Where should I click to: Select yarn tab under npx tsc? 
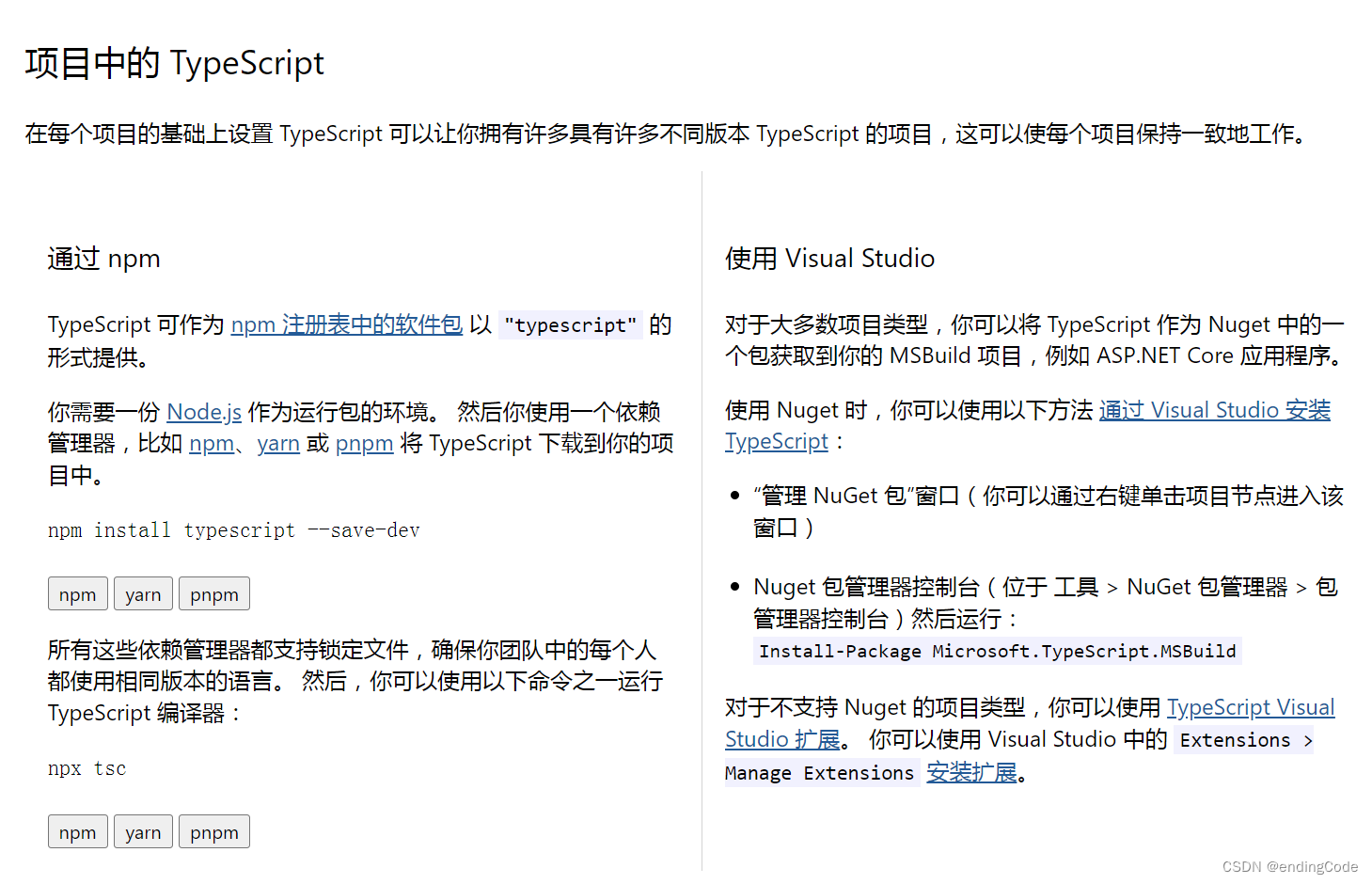143,832
